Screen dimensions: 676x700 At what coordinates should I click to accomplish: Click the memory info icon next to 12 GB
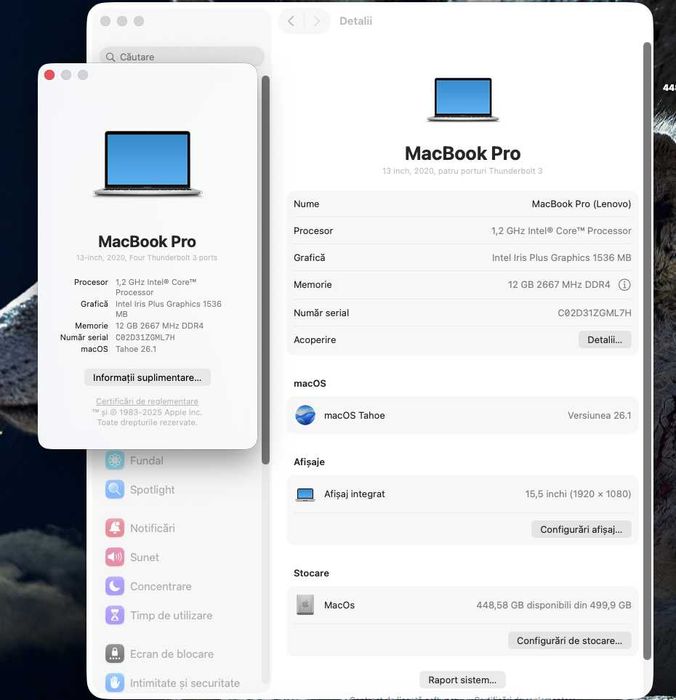pyautogui.click(x=624, y=284)
